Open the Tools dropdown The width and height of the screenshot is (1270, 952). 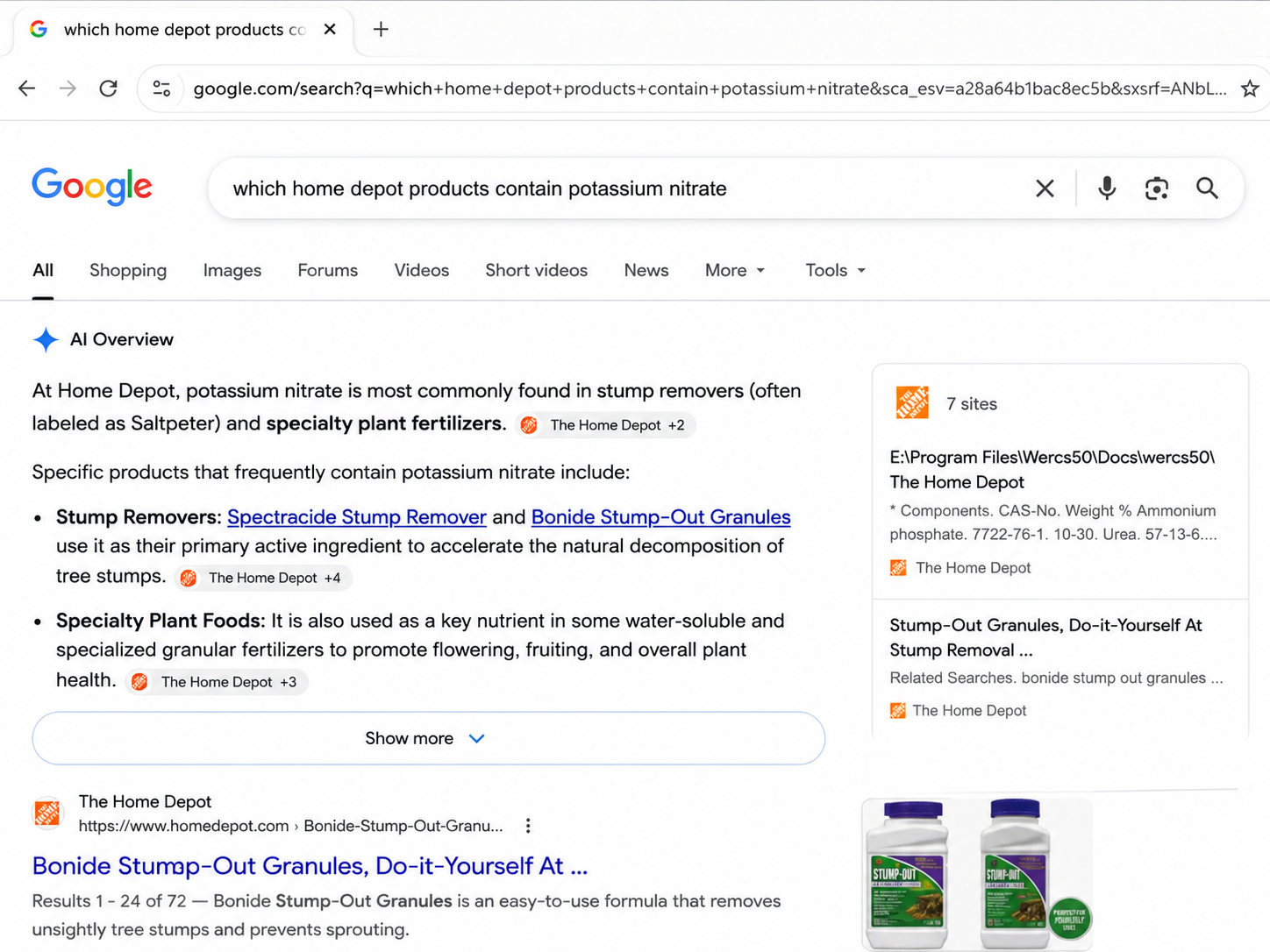click(836, 270)
